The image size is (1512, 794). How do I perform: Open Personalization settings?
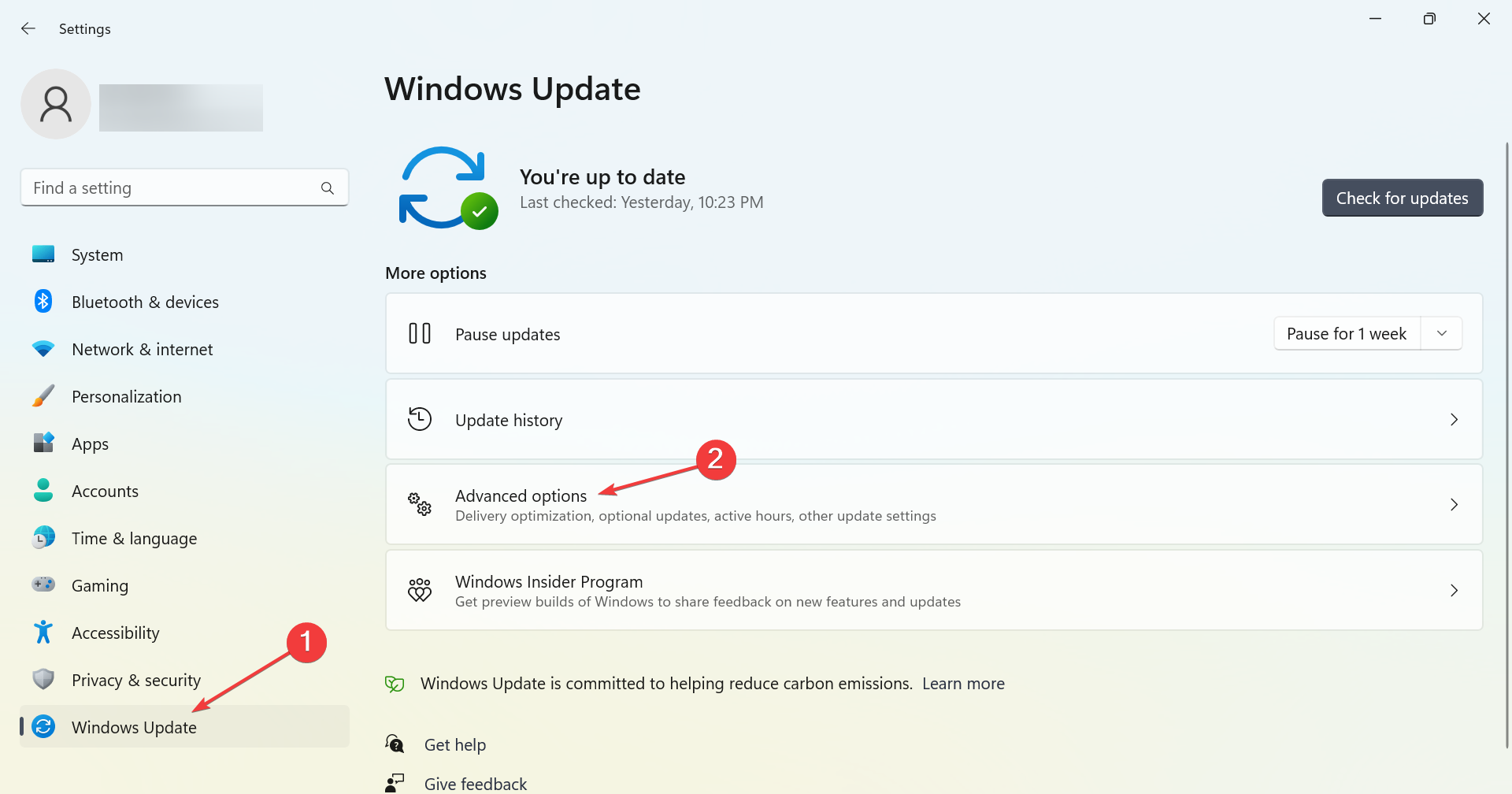point(126,395)
